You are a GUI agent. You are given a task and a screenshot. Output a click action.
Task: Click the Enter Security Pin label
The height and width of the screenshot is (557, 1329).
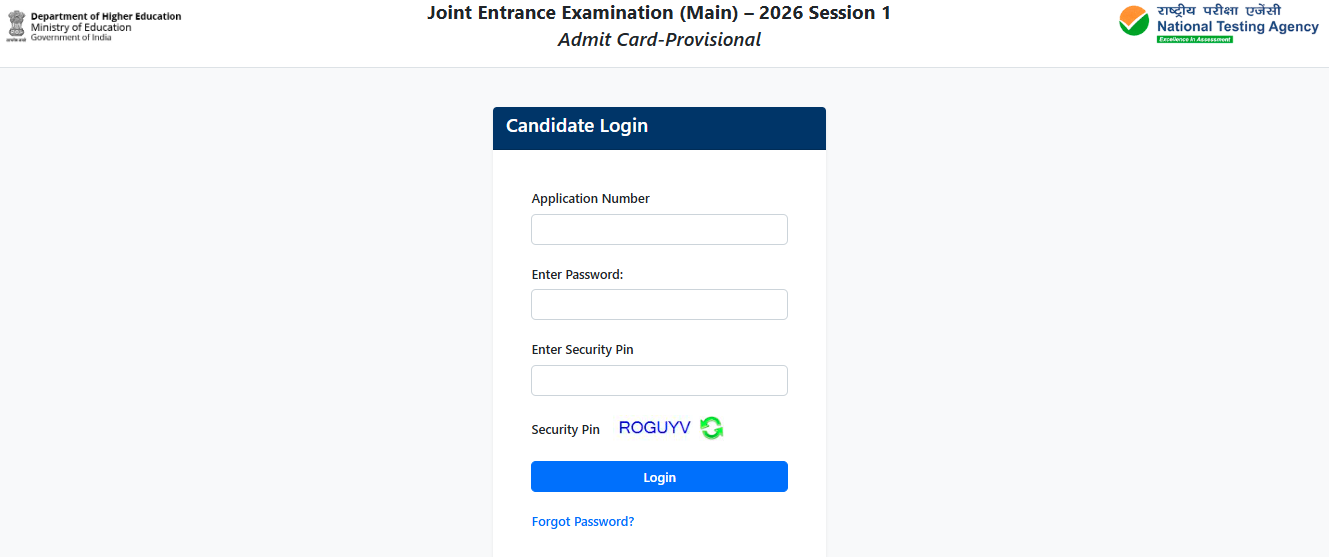[582, 350]
